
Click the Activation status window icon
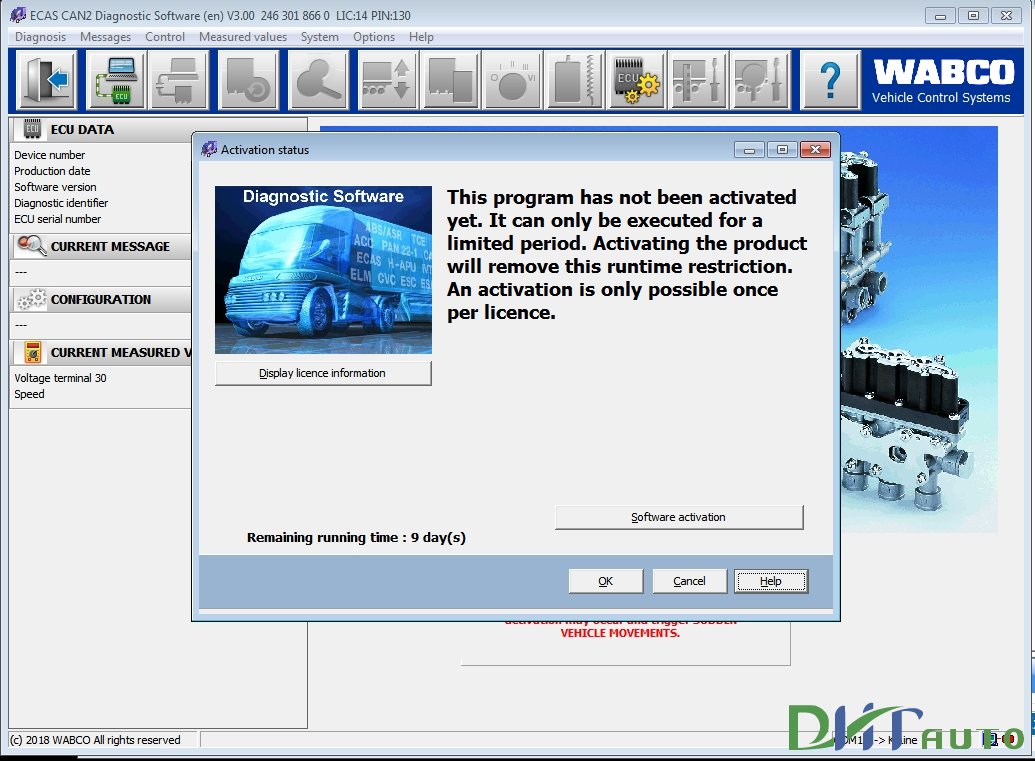pos(209,148)
